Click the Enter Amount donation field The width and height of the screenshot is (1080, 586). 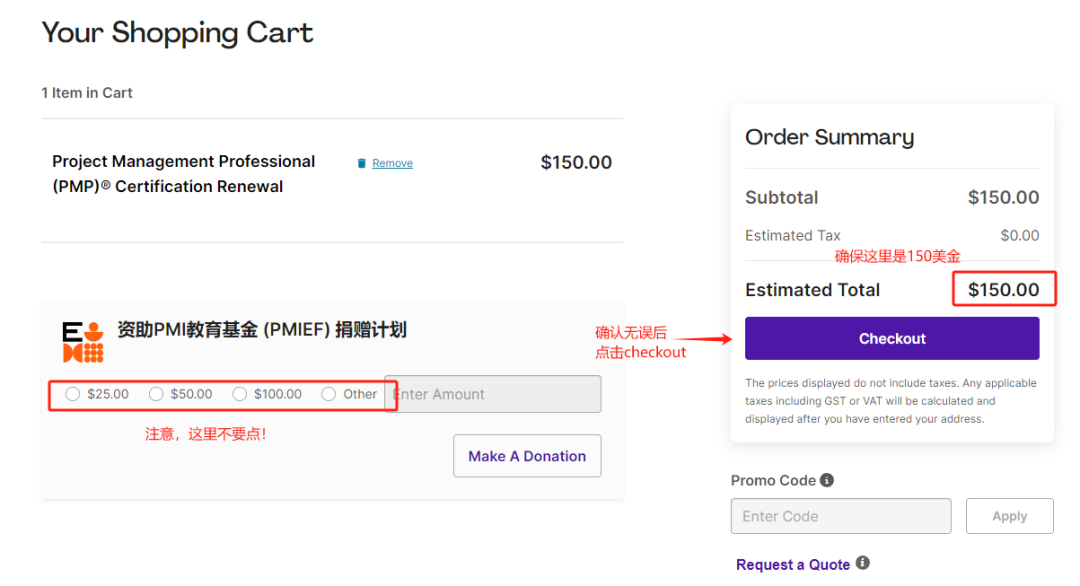pyautogui.click(x=494, y=394)
